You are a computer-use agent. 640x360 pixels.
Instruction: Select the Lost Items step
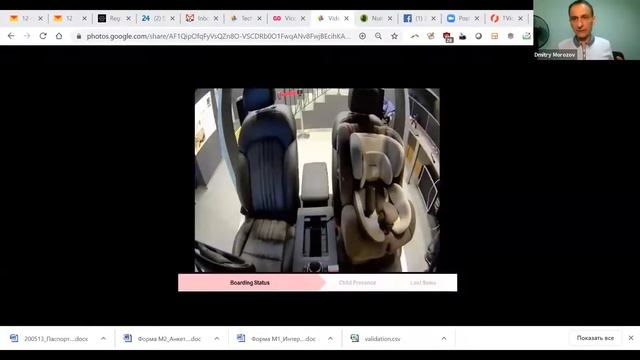[x=423, y=282]
